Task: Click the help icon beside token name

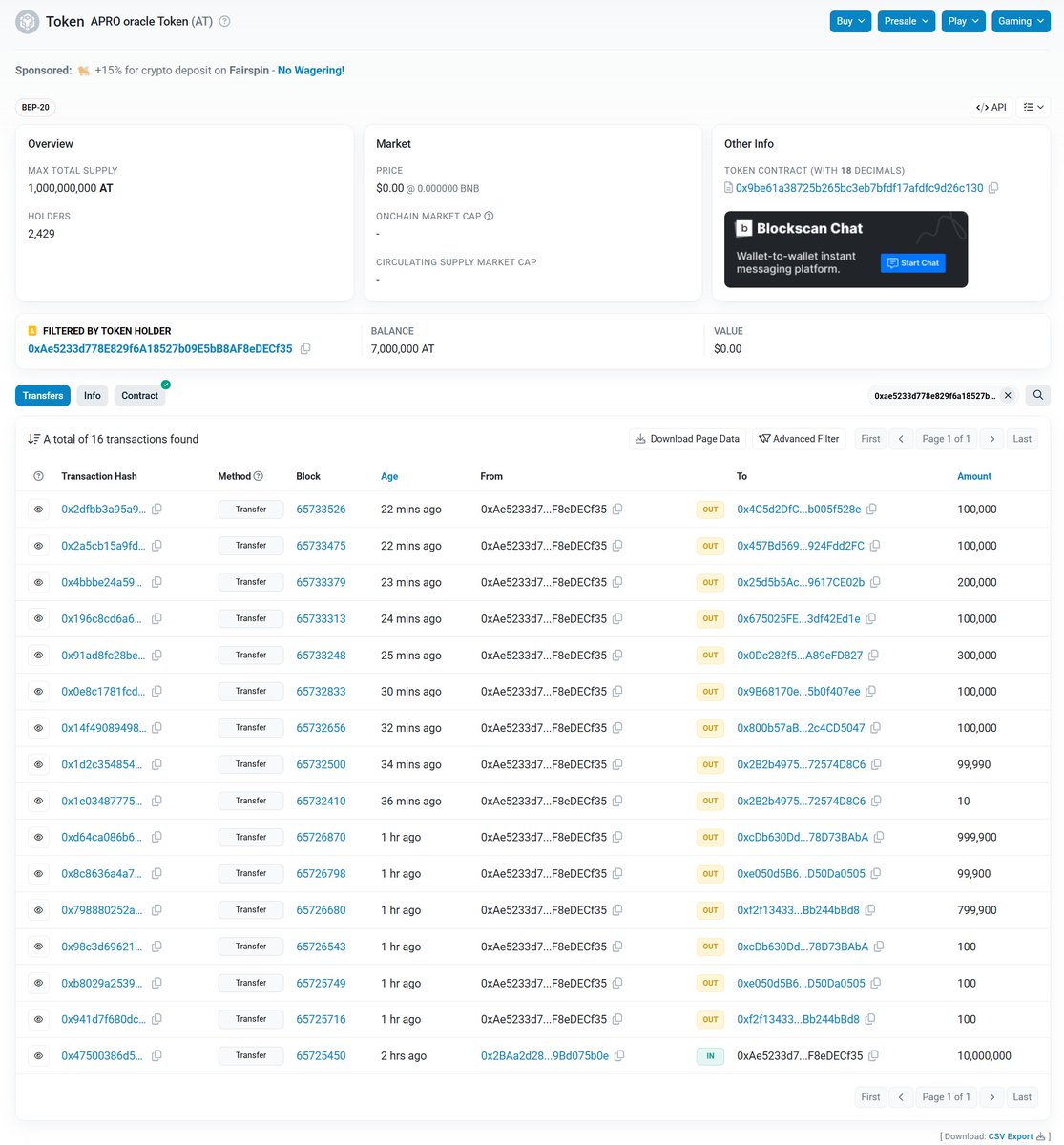Action: 225,21
